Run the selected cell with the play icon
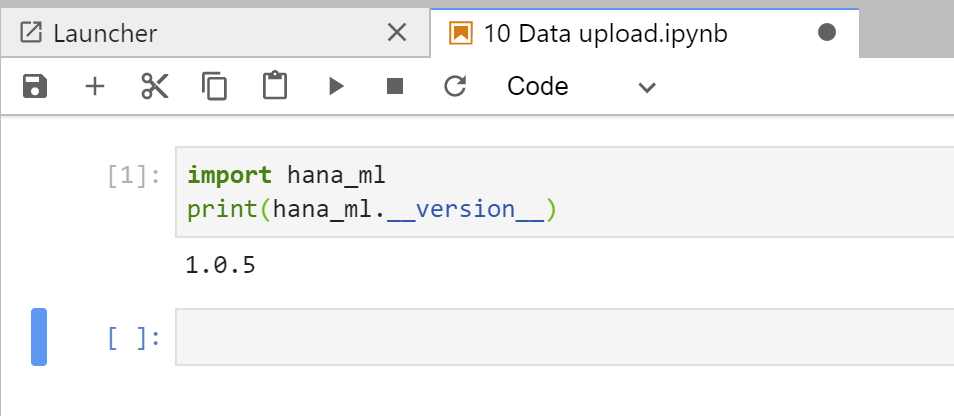The width and height of the screenshot is (954, 416). tap(336, 86)
